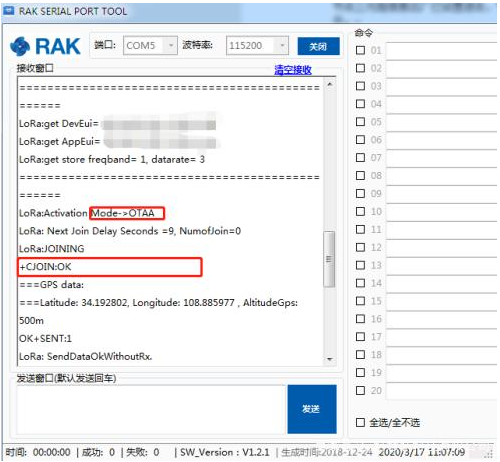Click the blue 发送 button
This screenshot has width=500, height=462.
pos(312,409)
